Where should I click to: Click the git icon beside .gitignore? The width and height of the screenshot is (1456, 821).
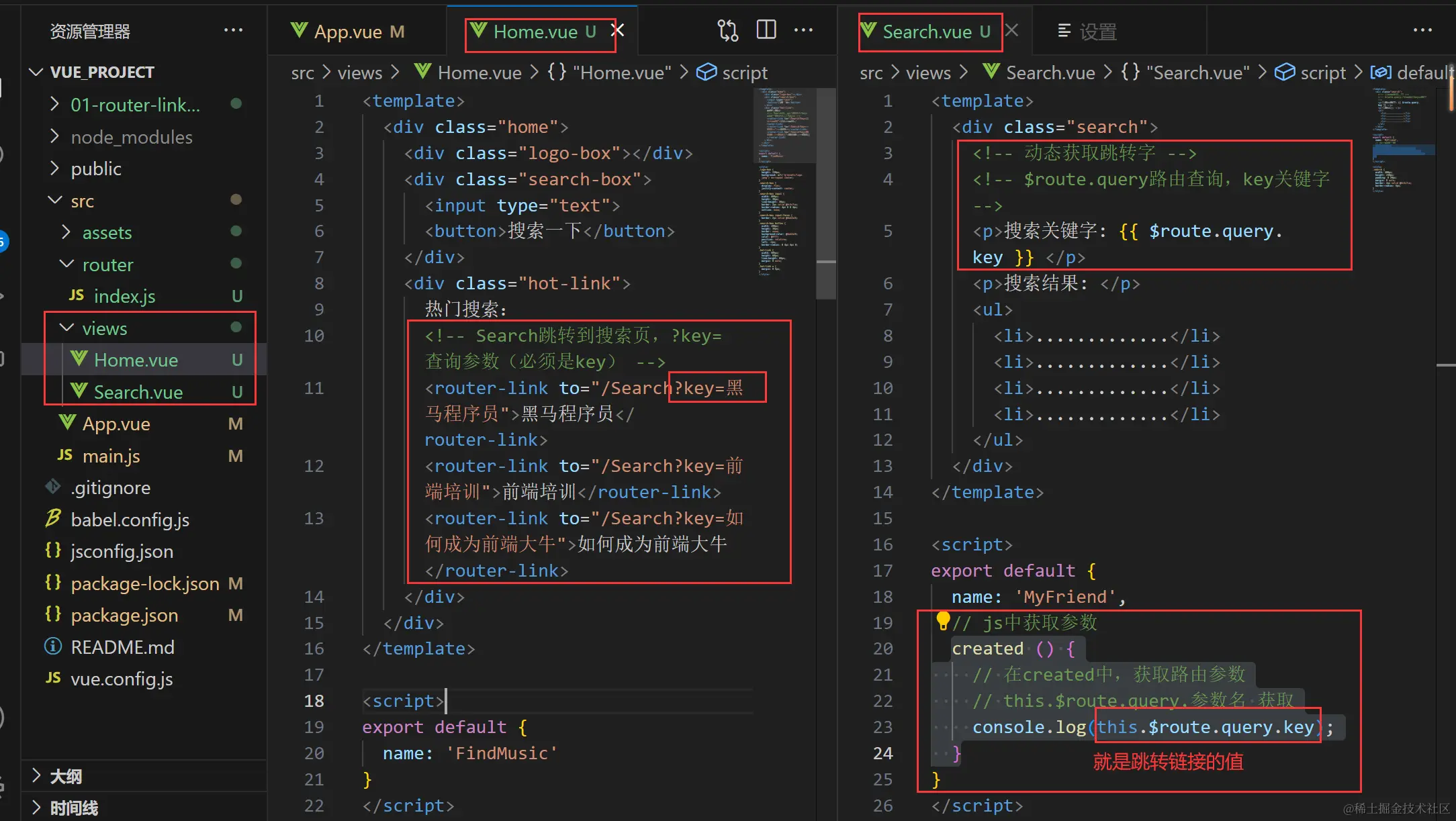[x=53, y=487]
